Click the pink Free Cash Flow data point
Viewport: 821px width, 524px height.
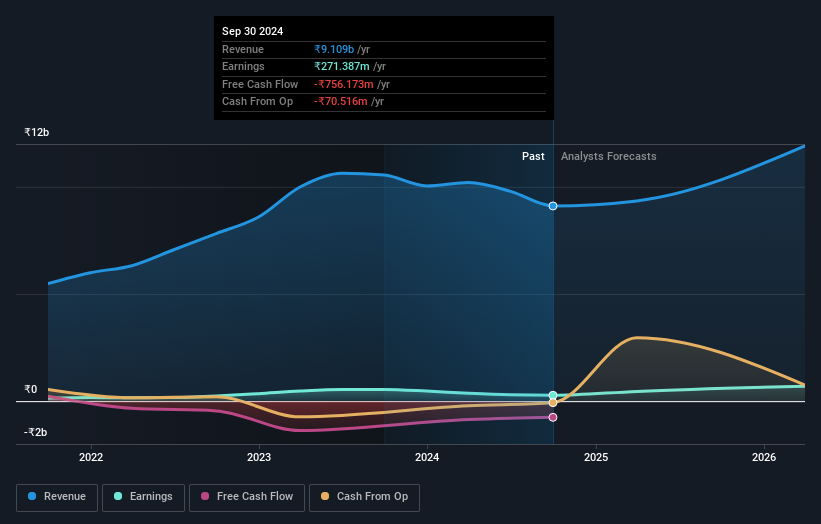click(553, 417)
